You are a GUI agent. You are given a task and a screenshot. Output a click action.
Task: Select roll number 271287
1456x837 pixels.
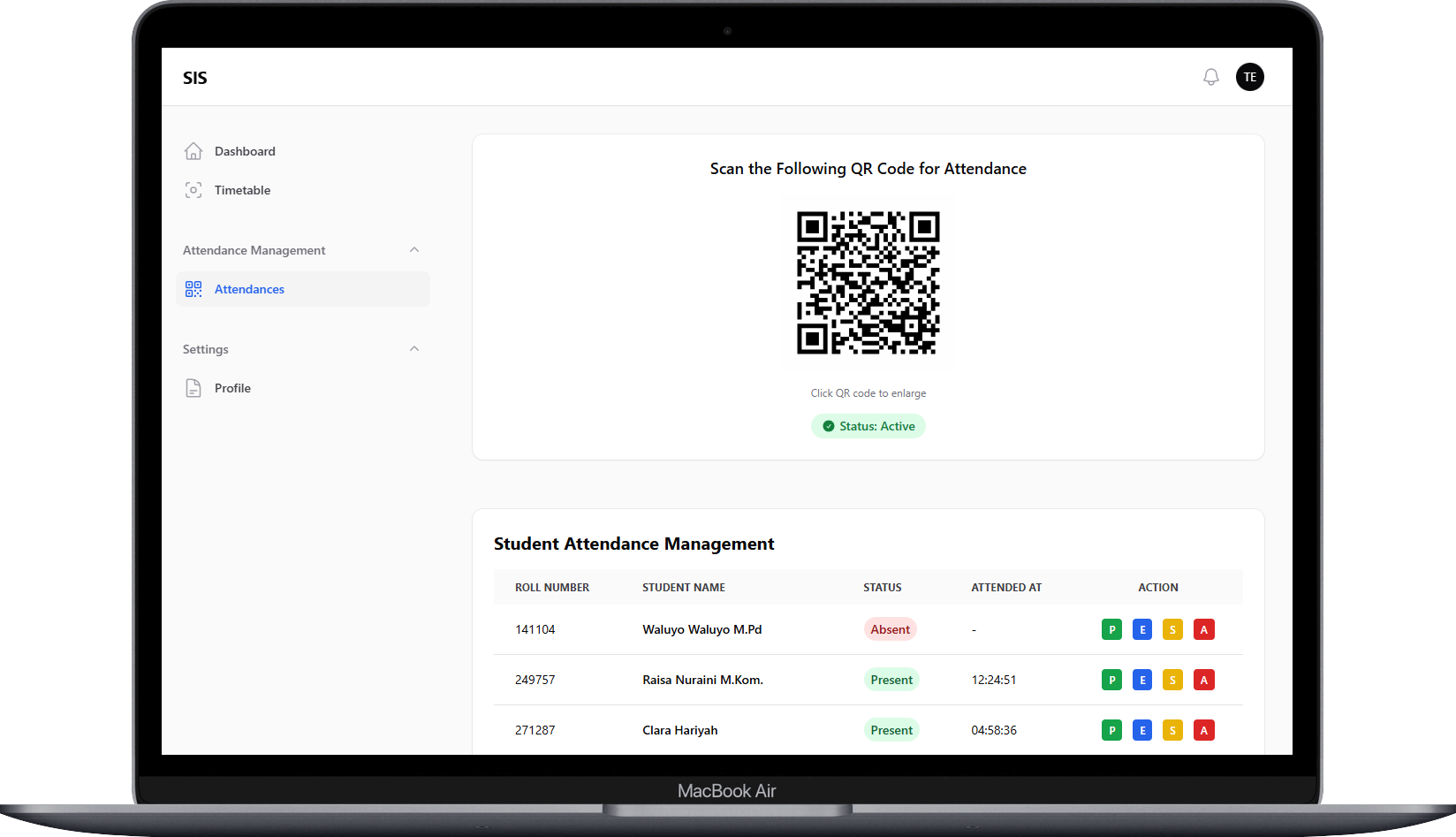click(x=535, y=730)
